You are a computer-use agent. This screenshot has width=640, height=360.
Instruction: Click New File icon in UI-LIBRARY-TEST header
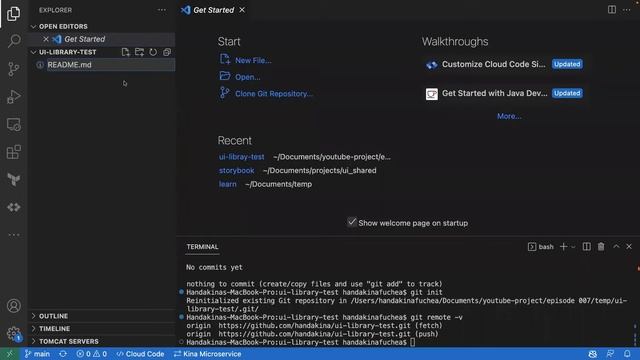click(126, 52)
